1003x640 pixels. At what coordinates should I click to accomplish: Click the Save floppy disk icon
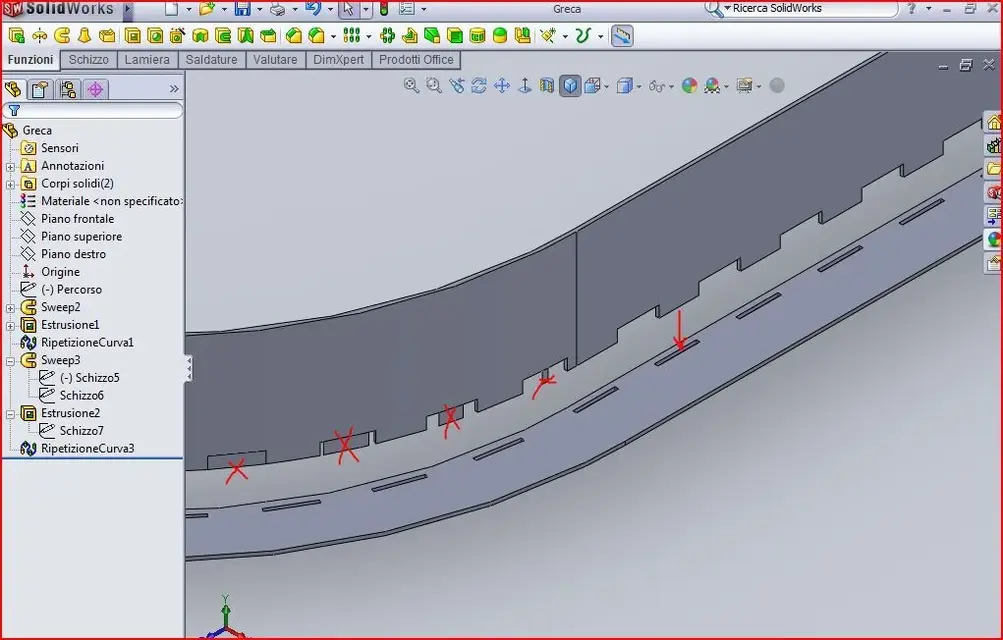(242, 9)
